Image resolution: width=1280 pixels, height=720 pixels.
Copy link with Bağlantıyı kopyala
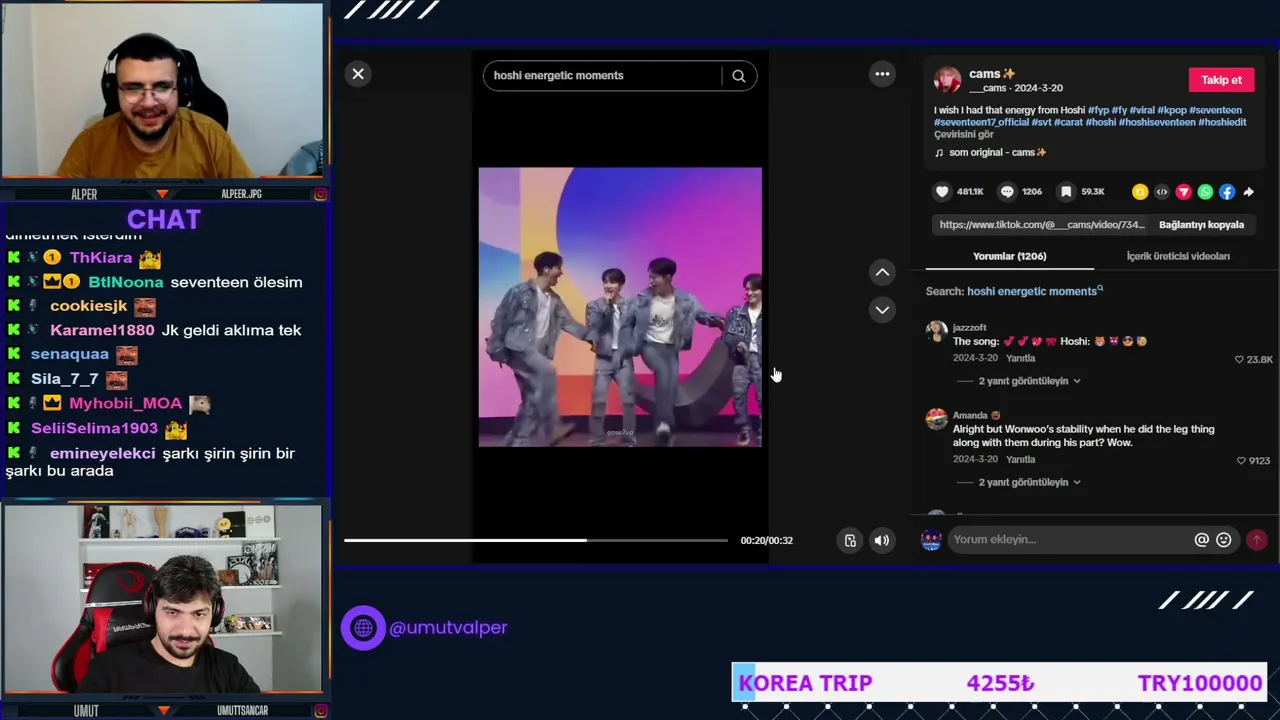point(1201,225)
